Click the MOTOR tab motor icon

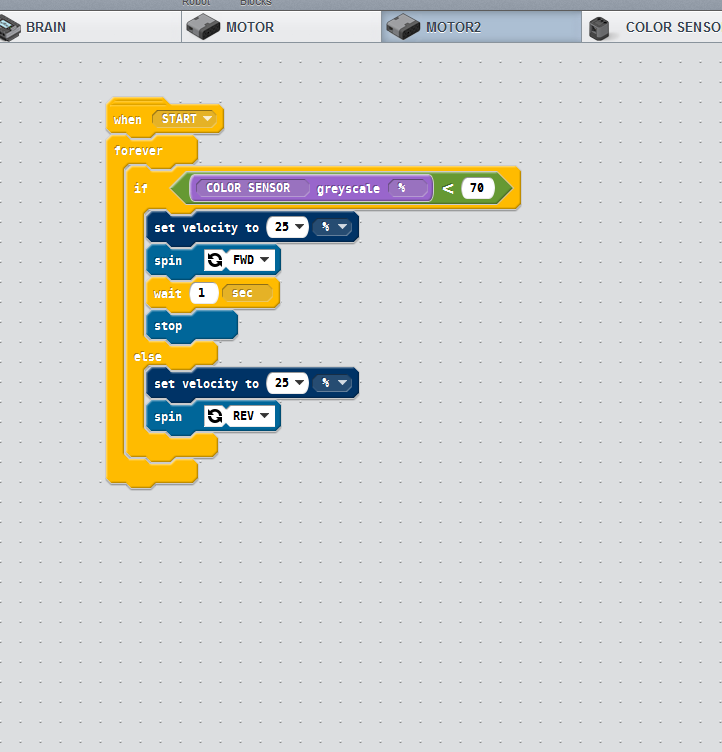coord(203,27)
